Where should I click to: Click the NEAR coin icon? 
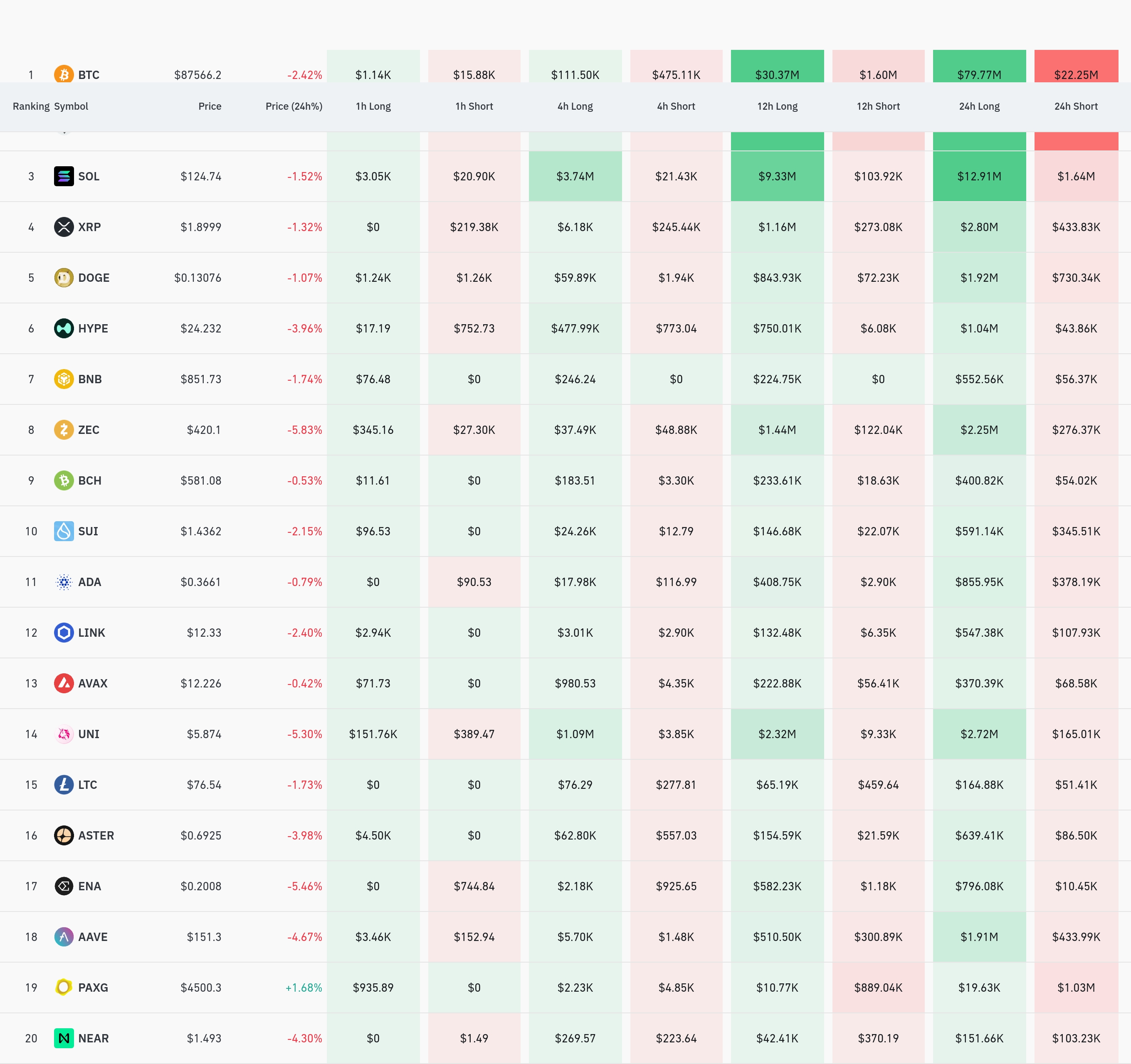(64, 1038)
